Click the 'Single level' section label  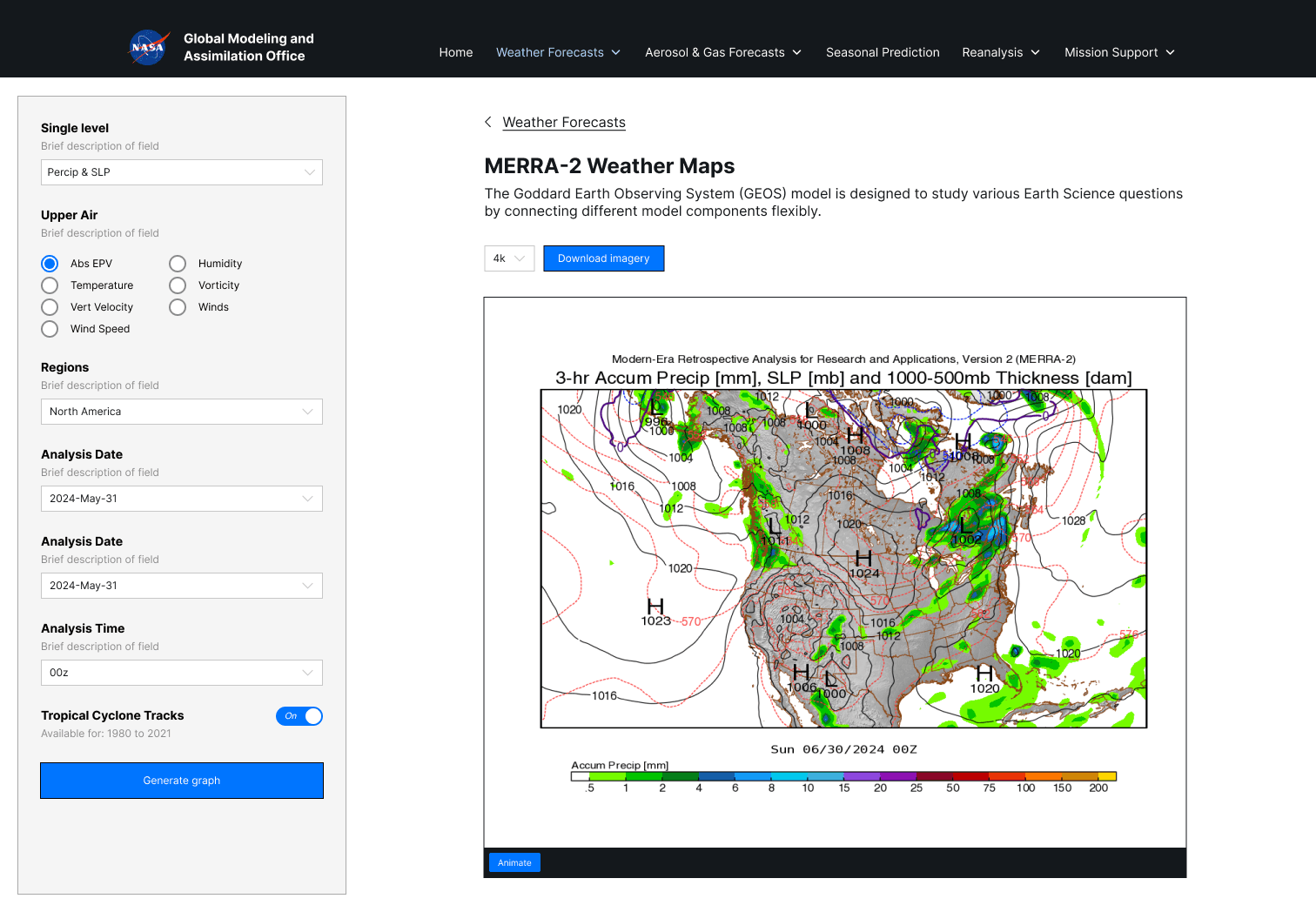click(x=75, y=128)
